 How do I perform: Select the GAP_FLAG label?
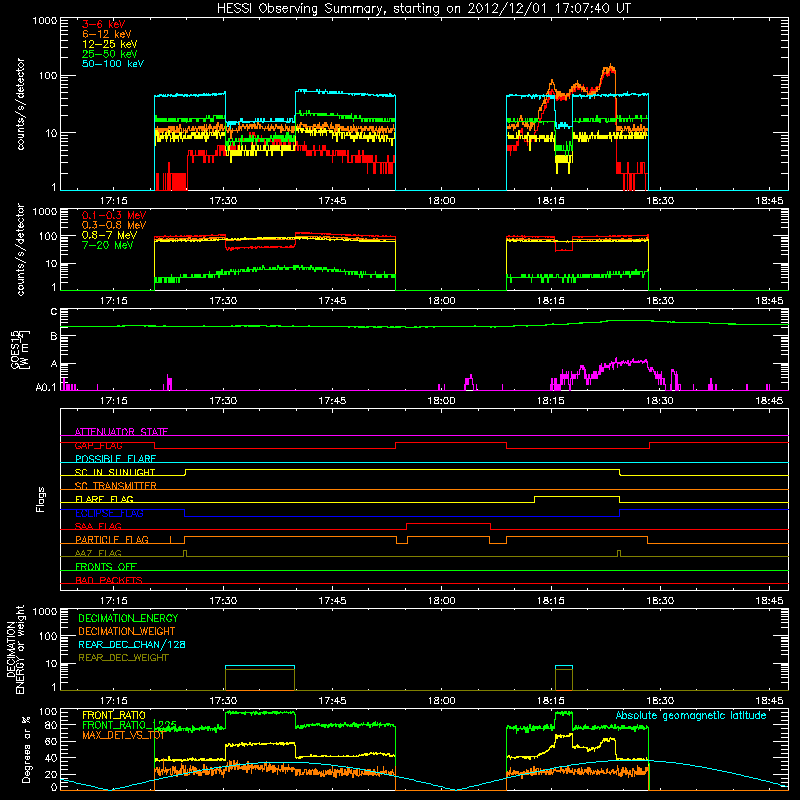(98, 445)
